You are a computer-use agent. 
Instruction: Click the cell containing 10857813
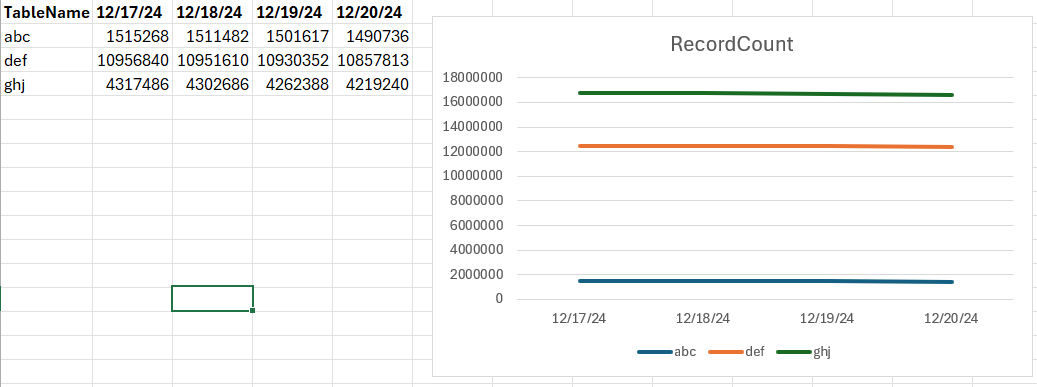372,60
